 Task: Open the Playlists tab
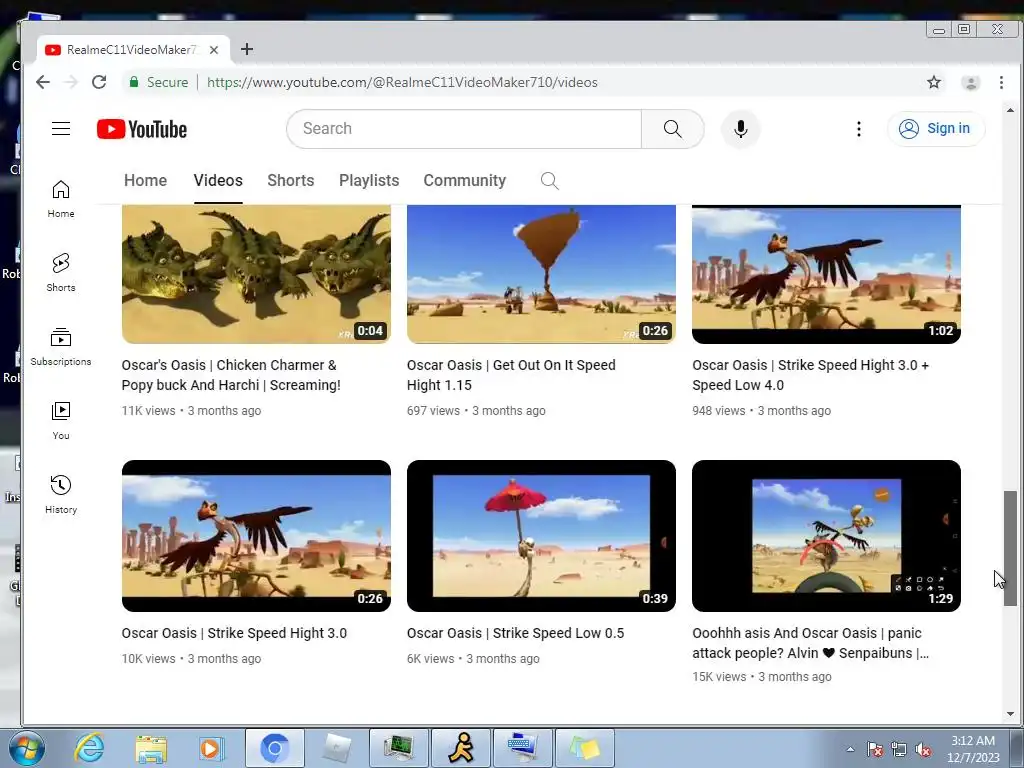tap(369, 181)
